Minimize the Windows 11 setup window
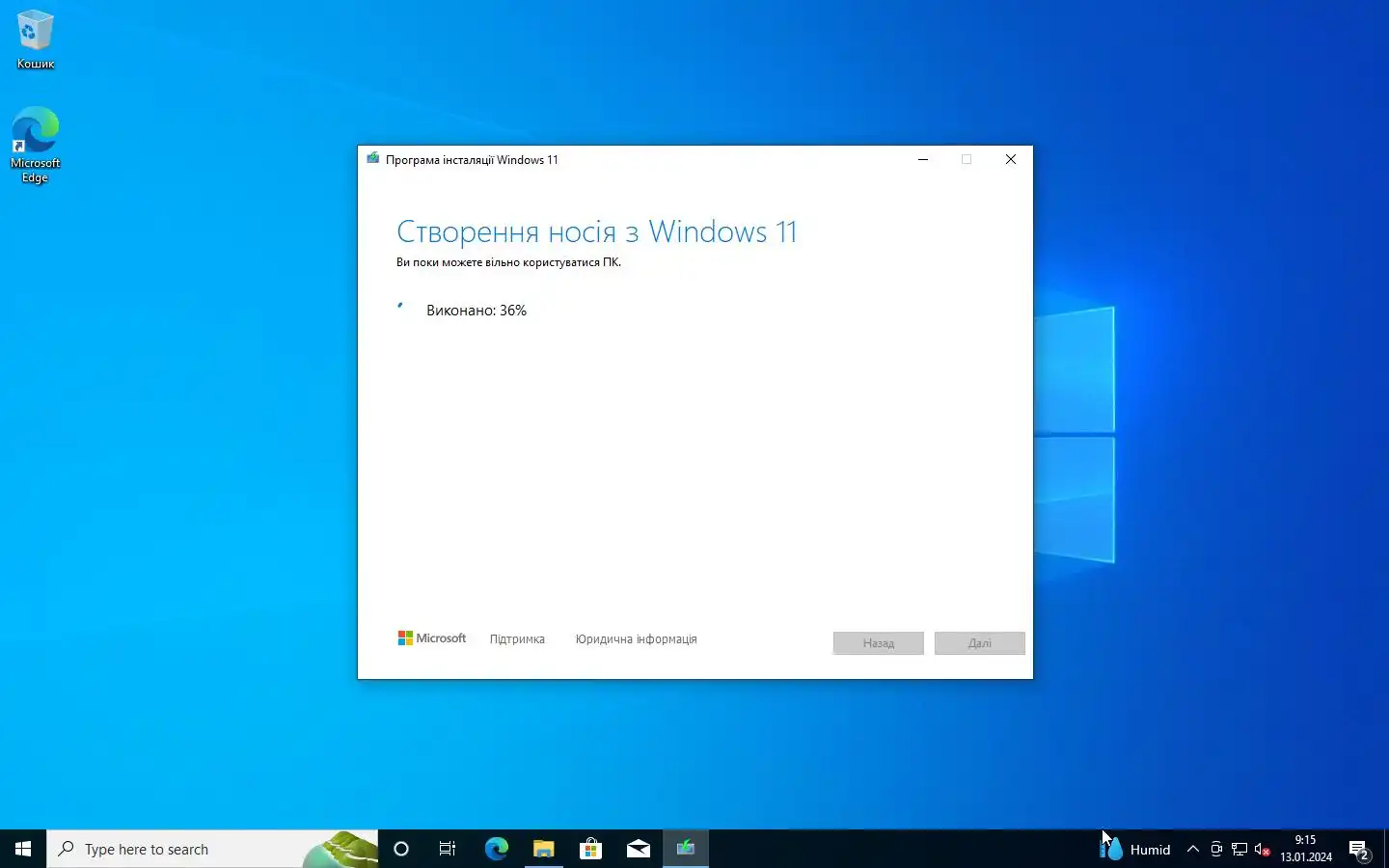Screen dimensions: 1389x868 [x=923, y=159]
